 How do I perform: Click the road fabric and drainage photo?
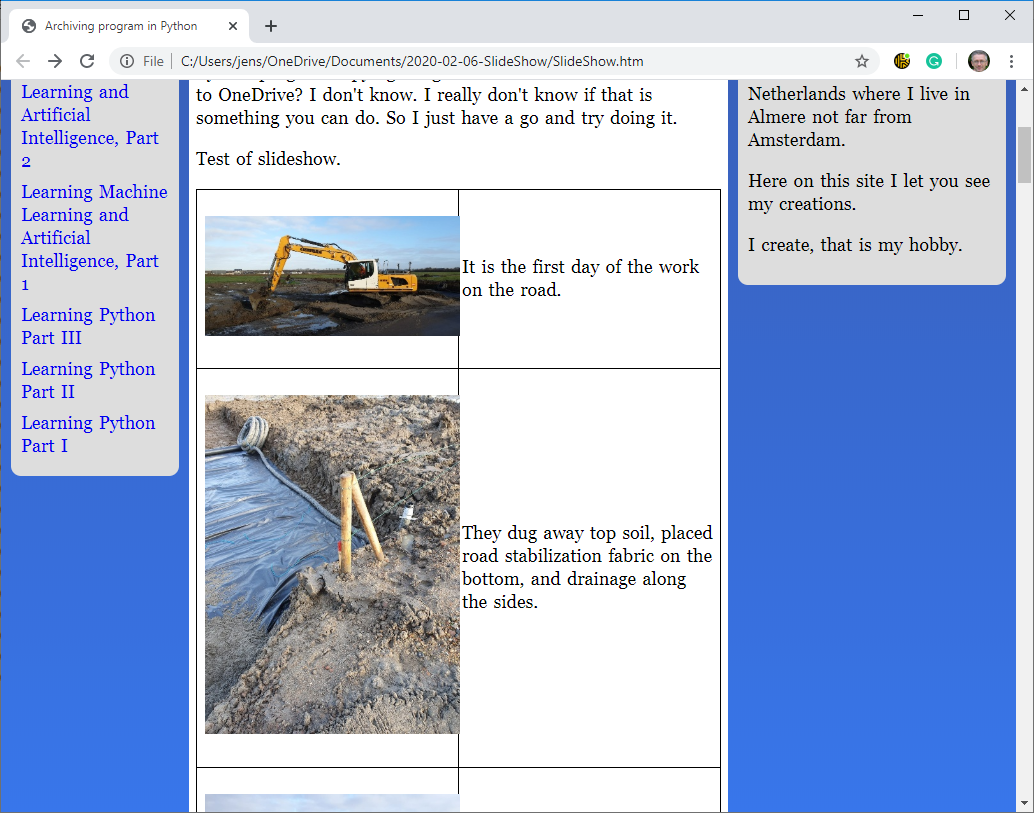[x=332, y=564]
